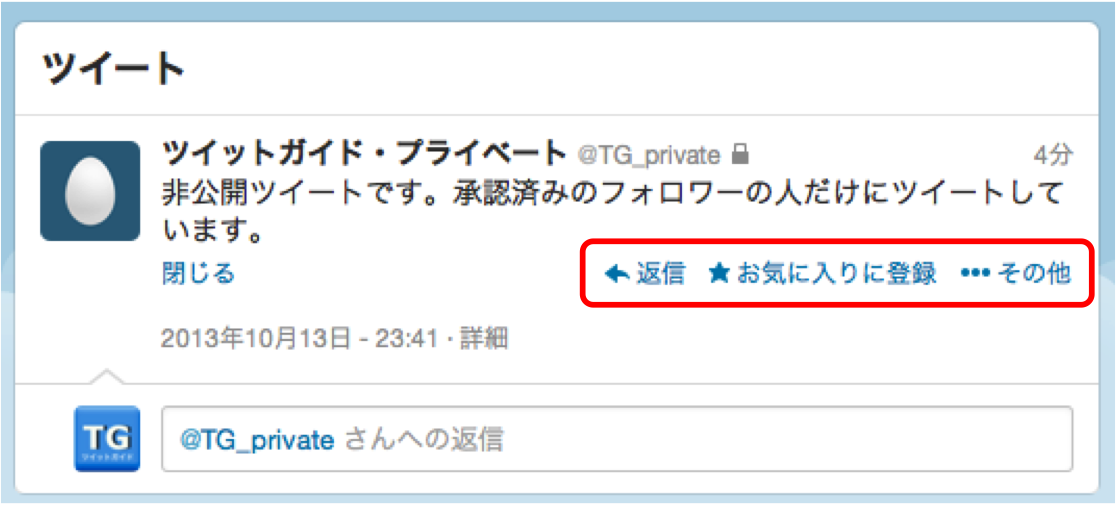Screen dimensions: 1116x505
Task: Select the 返信 reply link
Action: tap(660, 274)
